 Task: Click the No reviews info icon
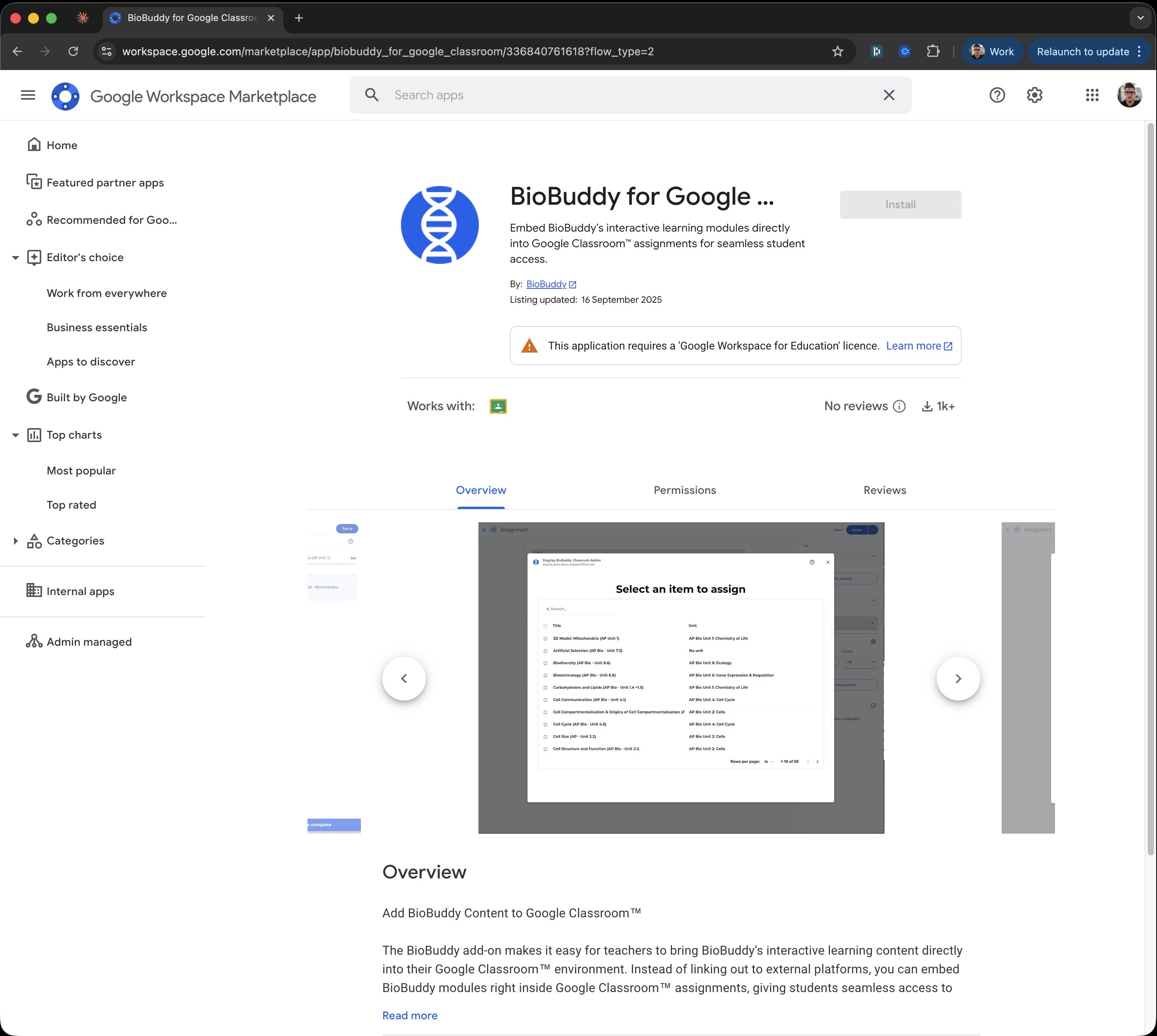[899, 406]
